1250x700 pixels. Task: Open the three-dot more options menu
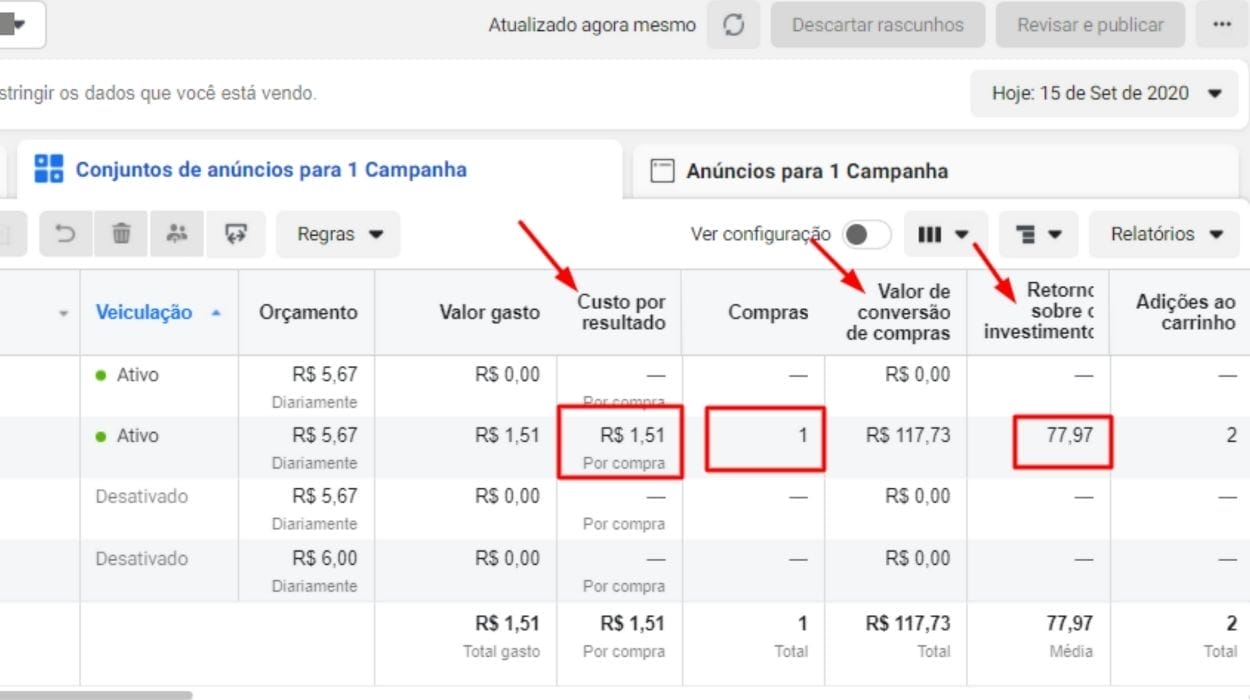pyautogui.click(x=1221, y=25)
